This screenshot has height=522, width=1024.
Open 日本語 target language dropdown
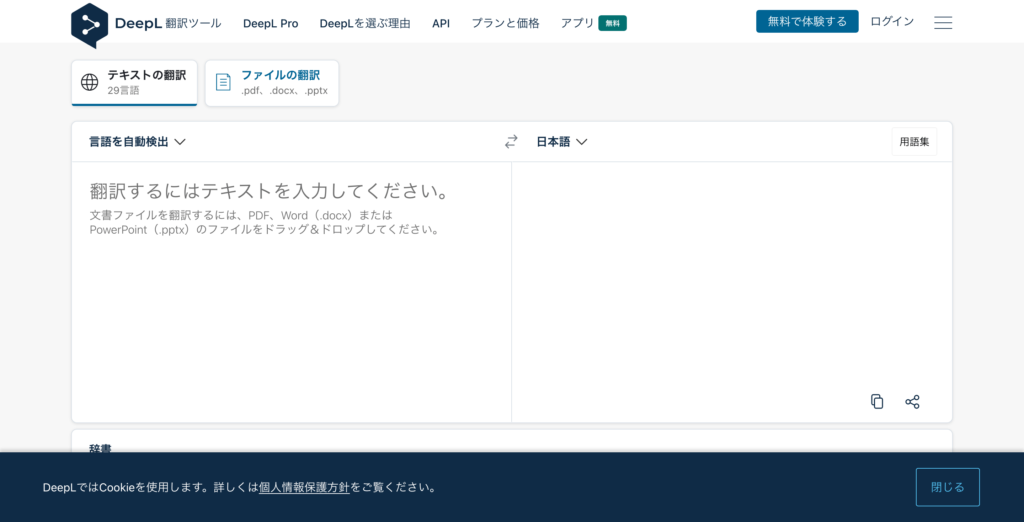562,142
